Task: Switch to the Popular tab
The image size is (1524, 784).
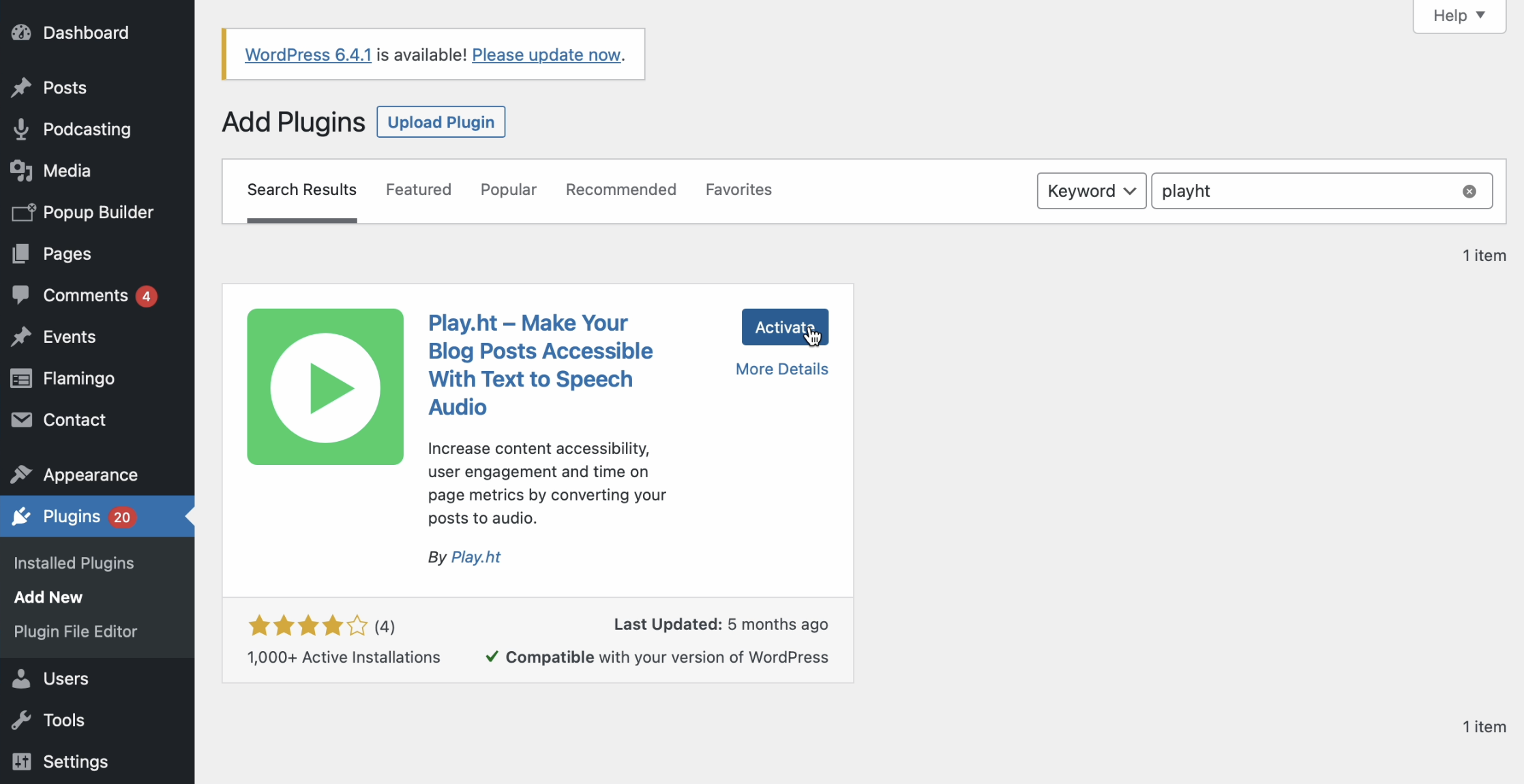Action: tap(508, 190)
